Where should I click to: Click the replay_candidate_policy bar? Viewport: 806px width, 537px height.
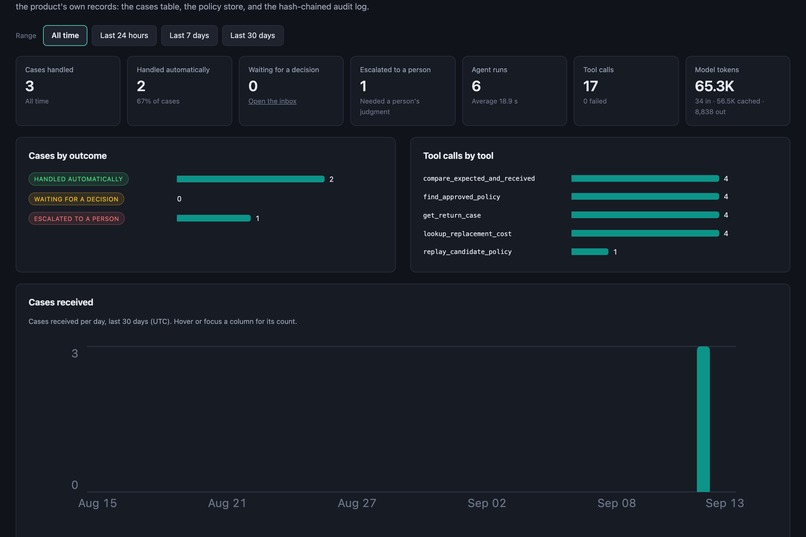click(590, 252)
